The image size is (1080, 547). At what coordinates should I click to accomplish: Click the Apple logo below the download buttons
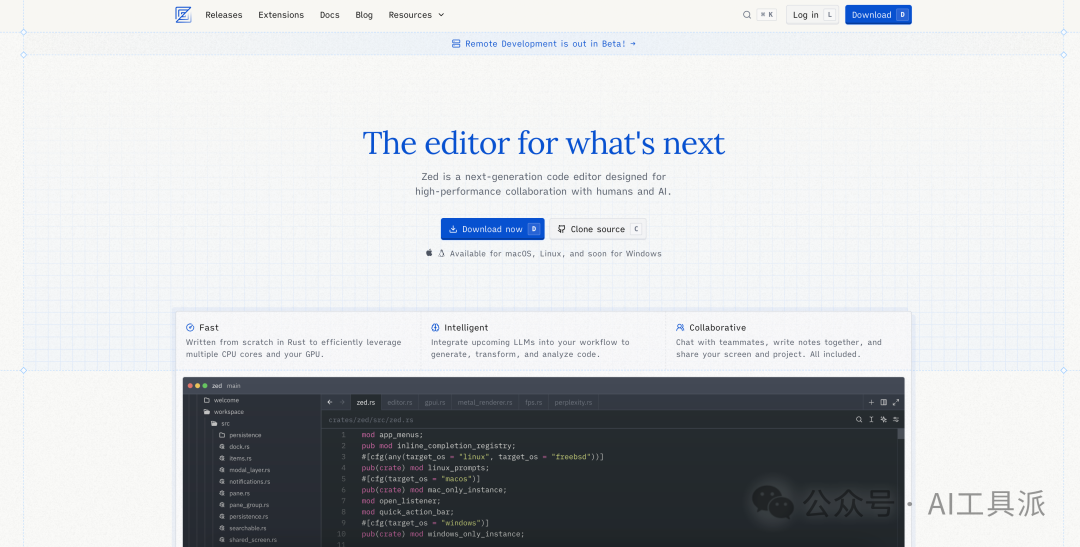429,253
